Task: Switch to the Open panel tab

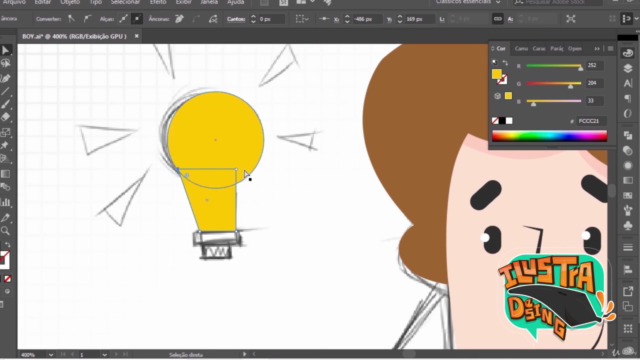Action: [x=575, y=49]
